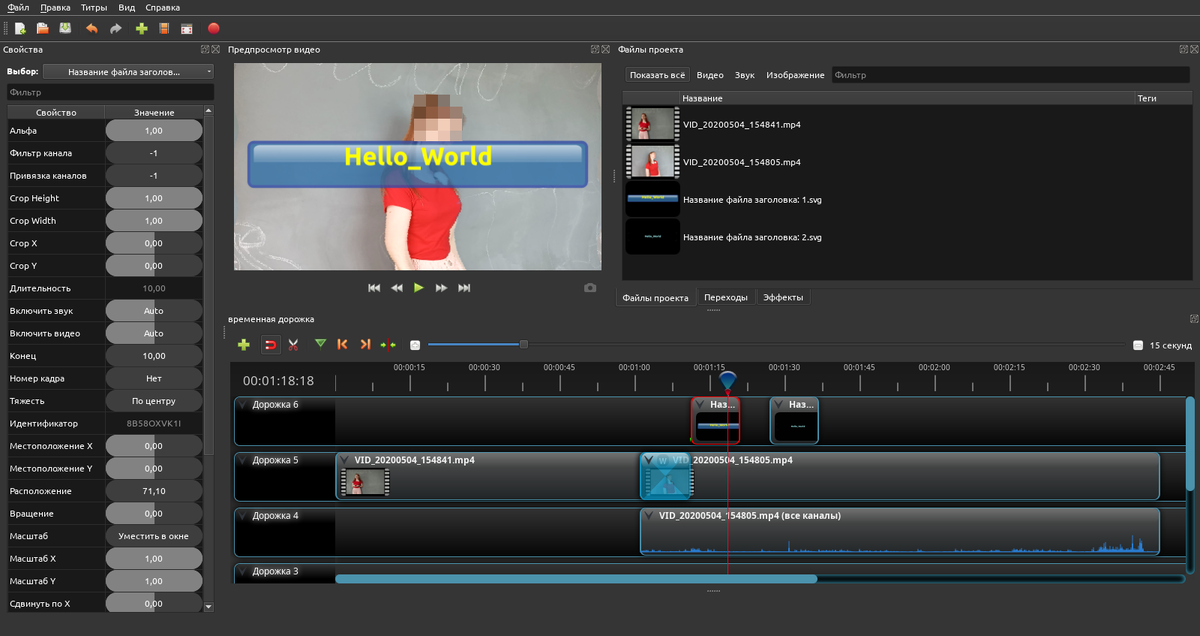Click the playhead marker on timeline ruler

pyautogui.click(x=728, y=380)
